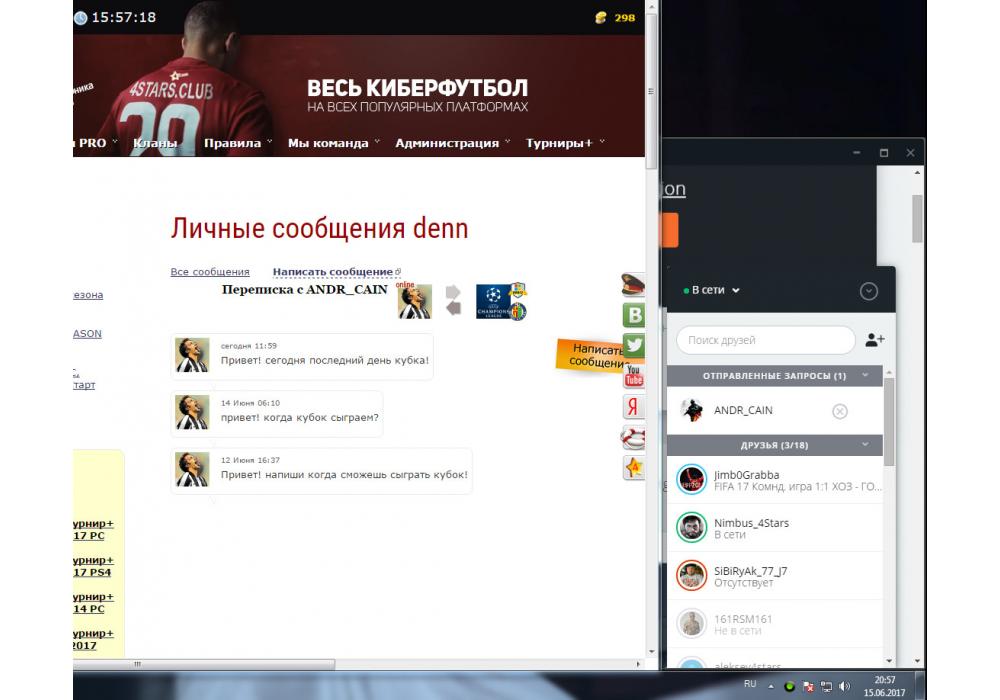Click the YouTube sidebar icon

click(634, 376)
